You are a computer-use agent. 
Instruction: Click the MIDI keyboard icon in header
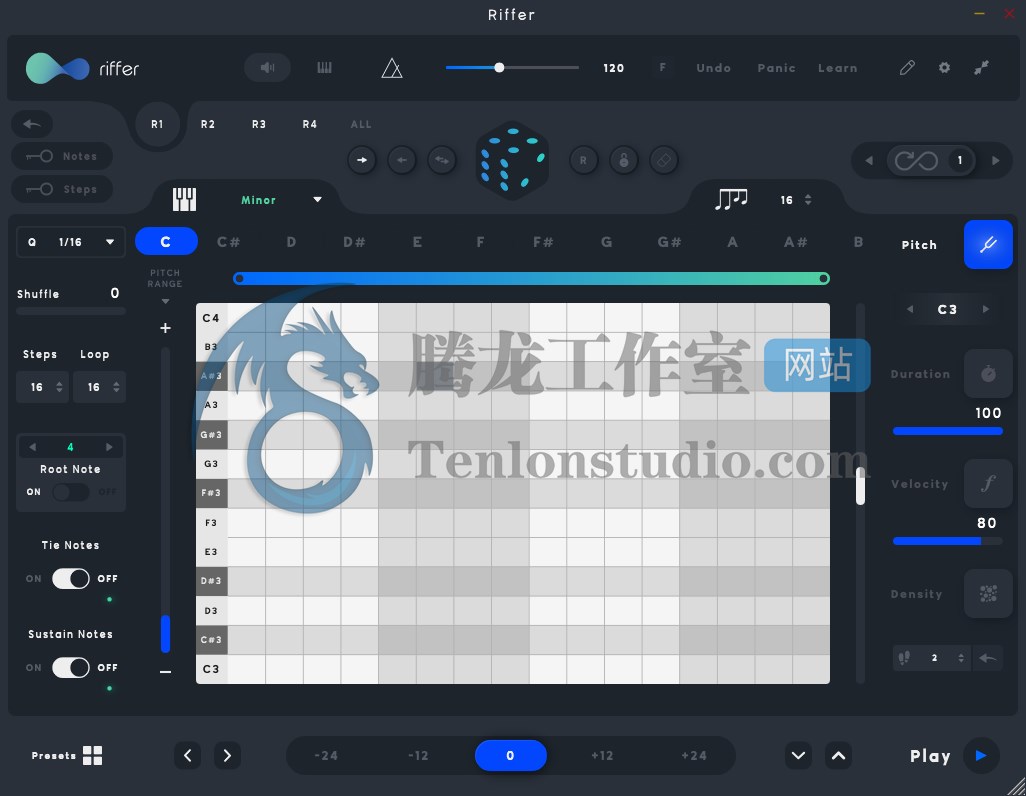325,67
